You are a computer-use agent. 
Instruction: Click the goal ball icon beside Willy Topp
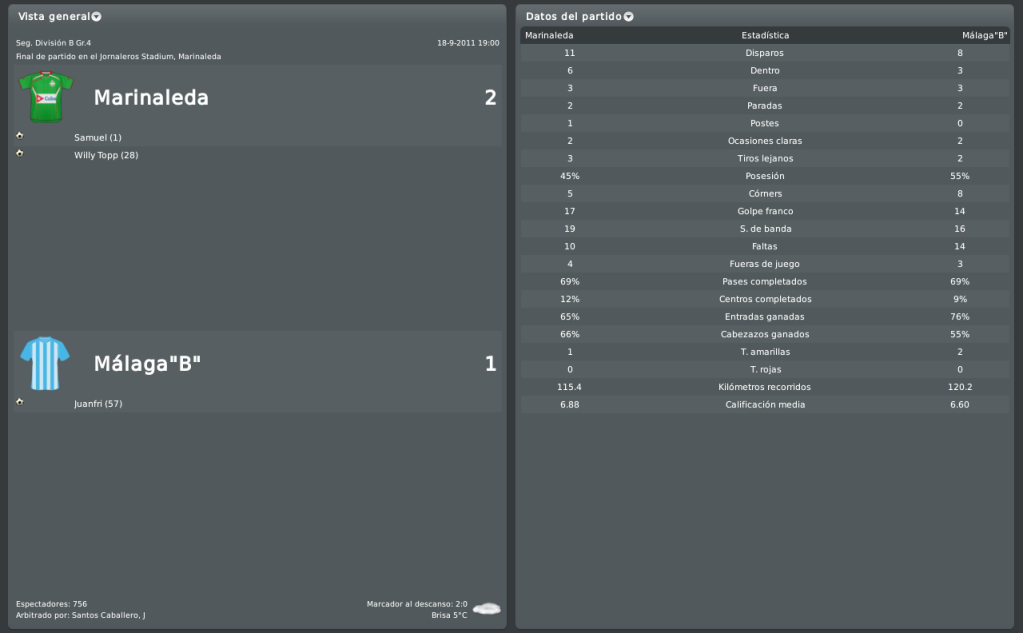point(20,153)
